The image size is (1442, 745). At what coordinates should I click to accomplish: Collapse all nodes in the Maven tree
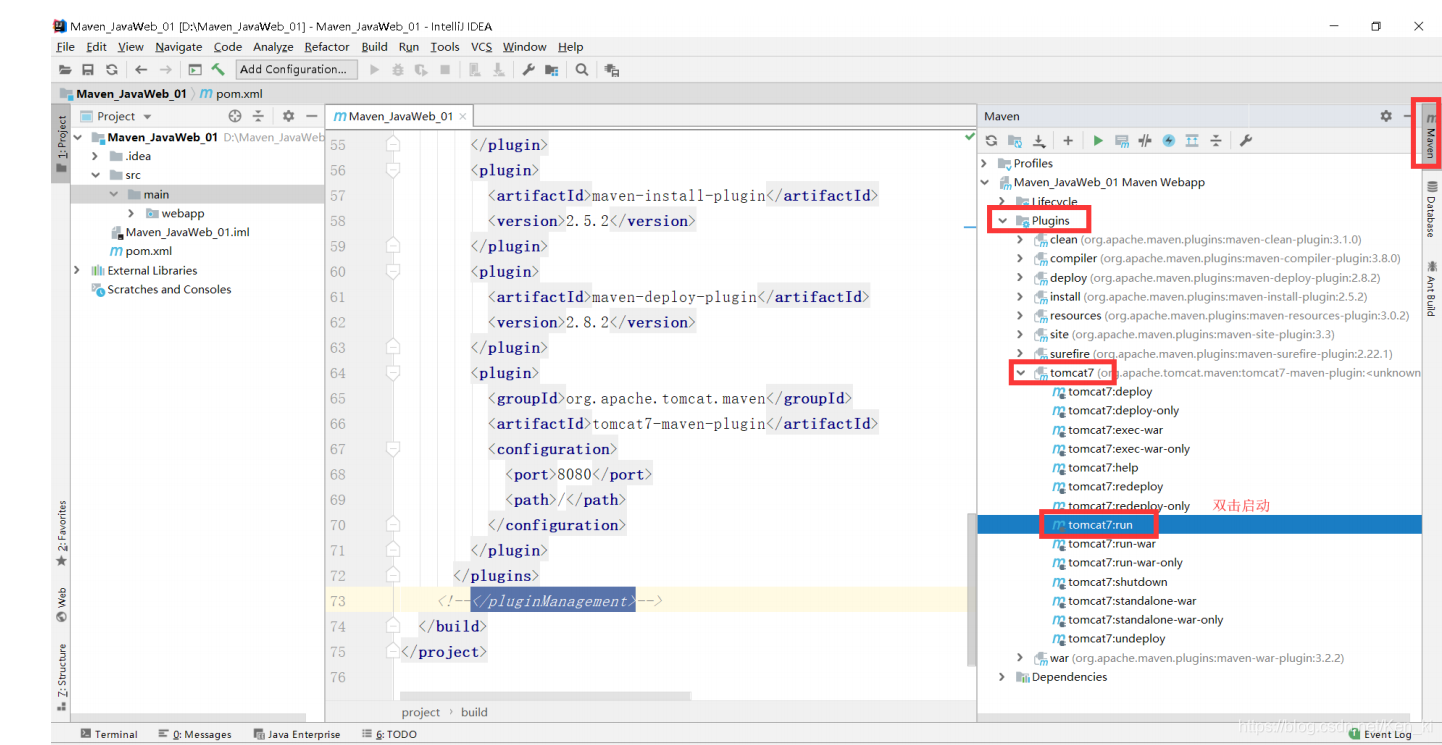pyautogui.click(x=1216, y=141)
